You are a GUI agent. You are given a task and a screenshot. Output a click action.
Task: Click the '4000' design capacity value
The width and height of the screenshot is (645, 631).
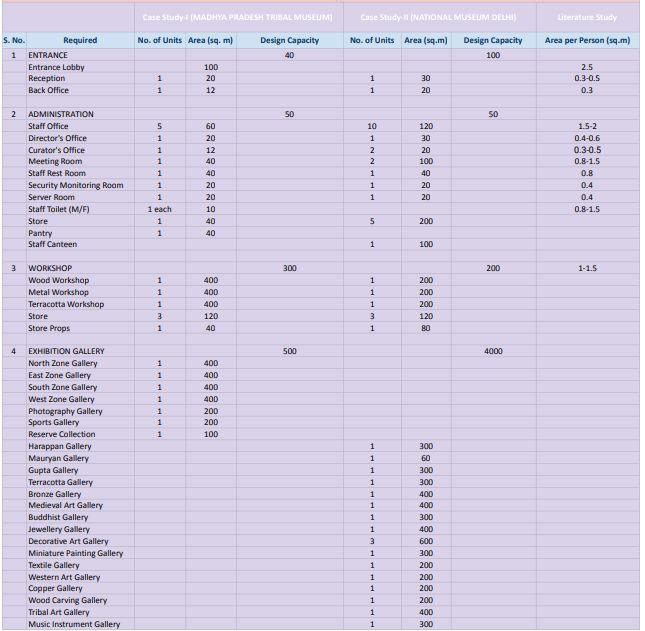click(x=493, y=351)
